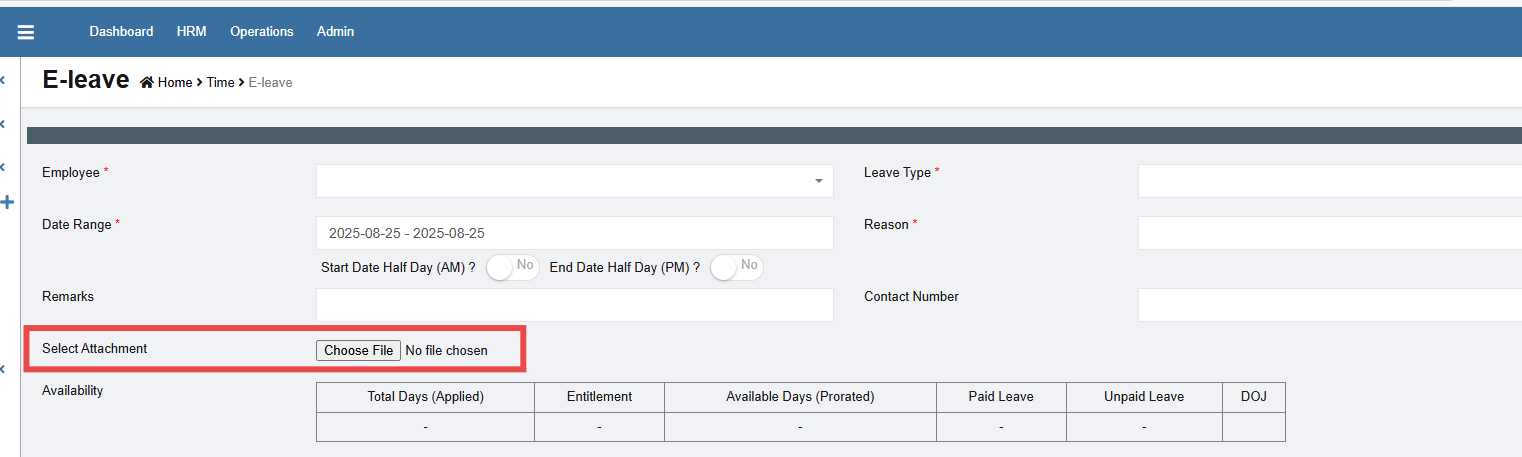This screenshot has height=457, width=1522.
Task: Open the Admin menu
Action: click(x=335, y=32)
